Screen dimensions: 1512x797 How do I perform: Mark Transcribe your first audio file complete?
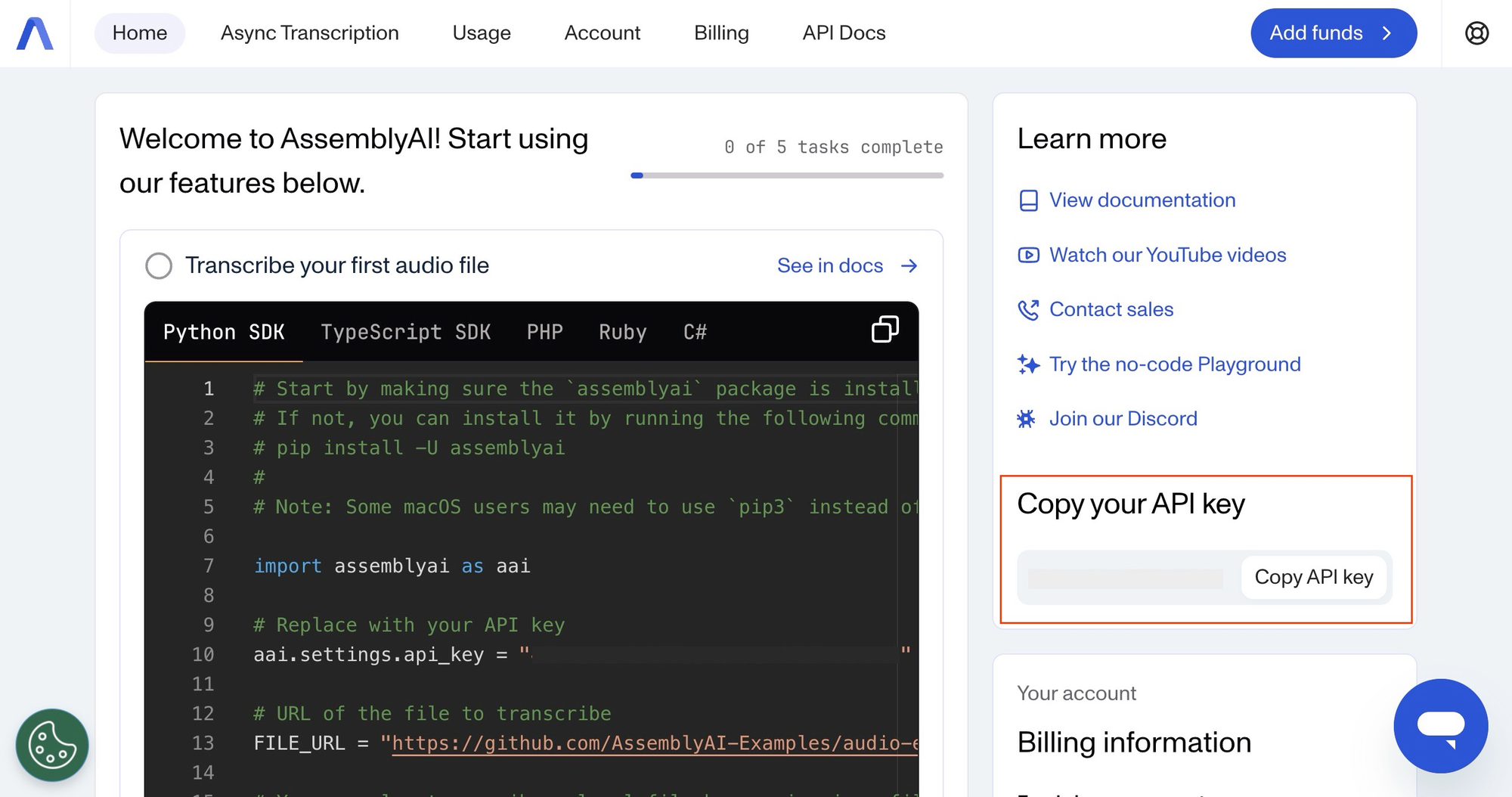pyautogui.click(x=159, y=265)
